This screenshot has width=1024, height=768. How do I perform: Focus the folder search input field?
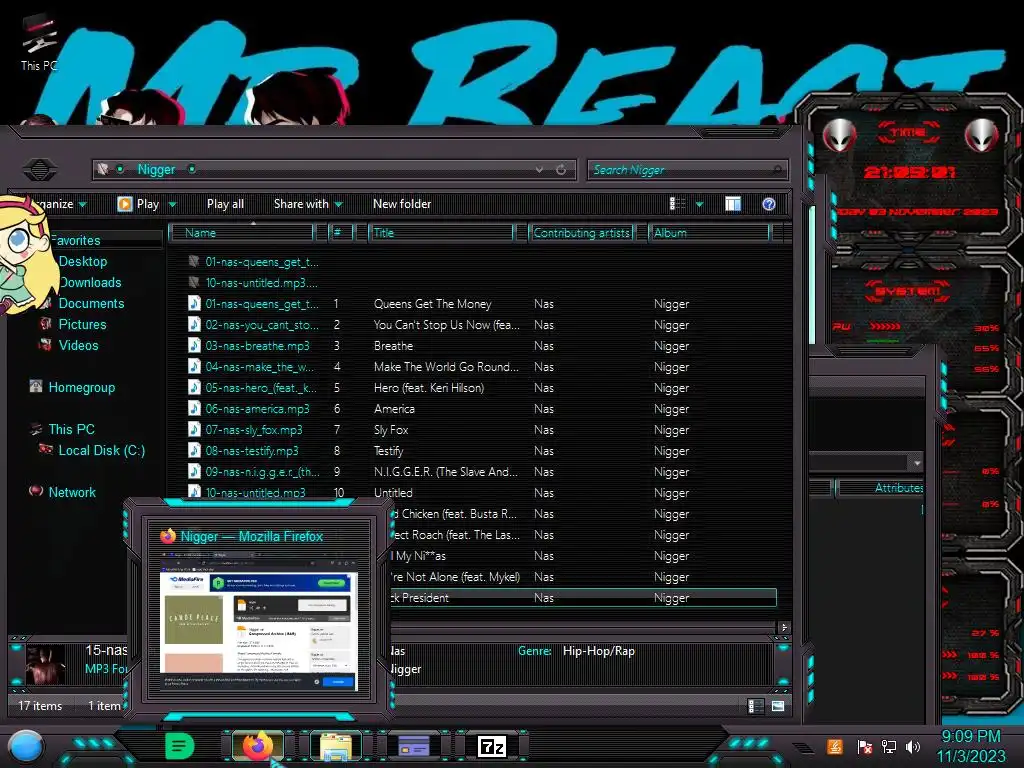point(688,170)
